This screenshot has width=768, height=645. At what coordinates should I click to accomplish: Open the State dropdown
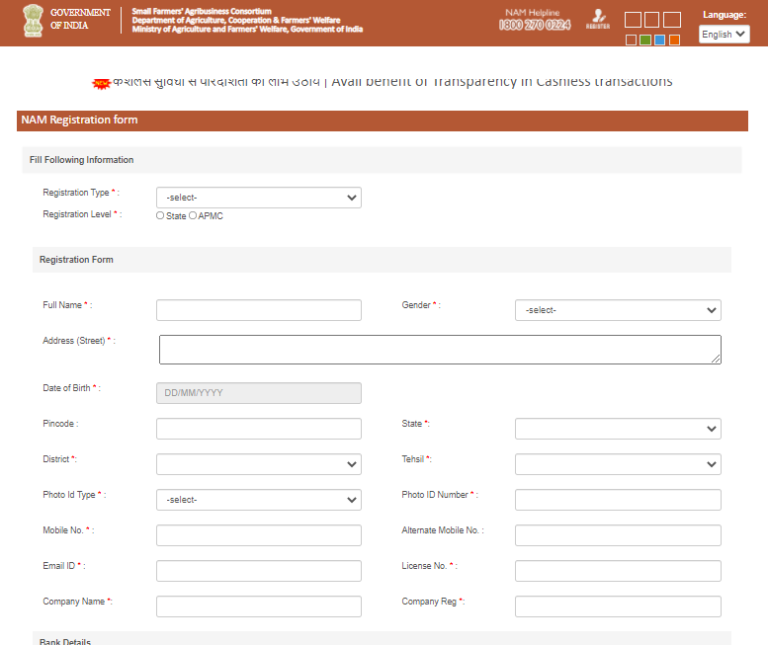pyautogui.click(x=618, y=429)
